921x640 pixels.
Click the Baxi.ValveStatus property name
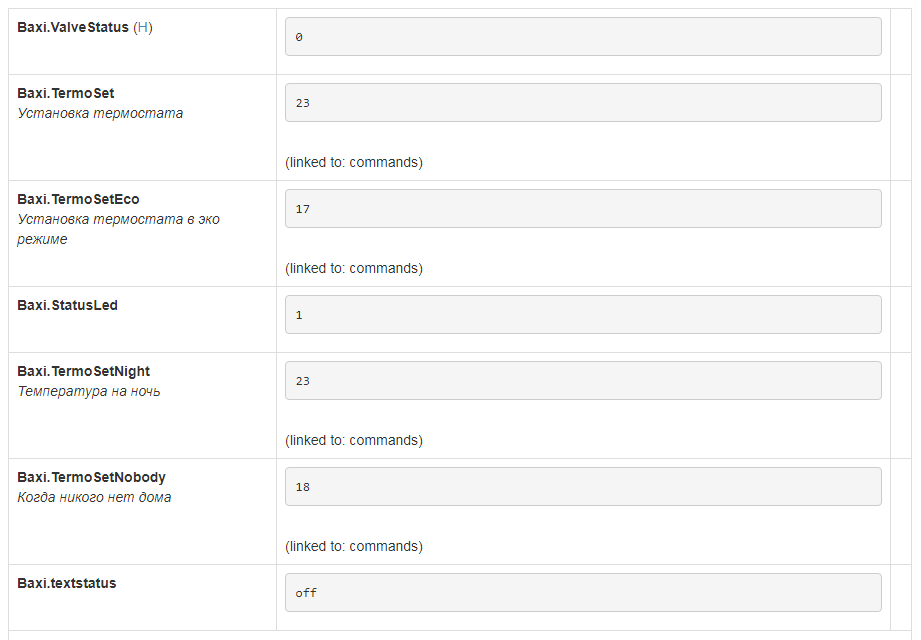[73, 28]
